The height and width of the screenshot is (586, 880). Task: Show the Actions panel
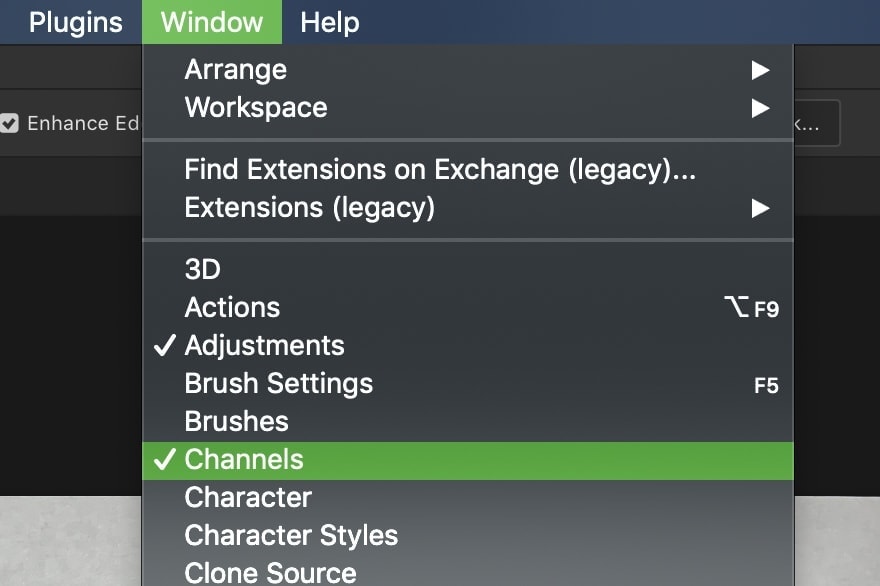click(468, 308)
